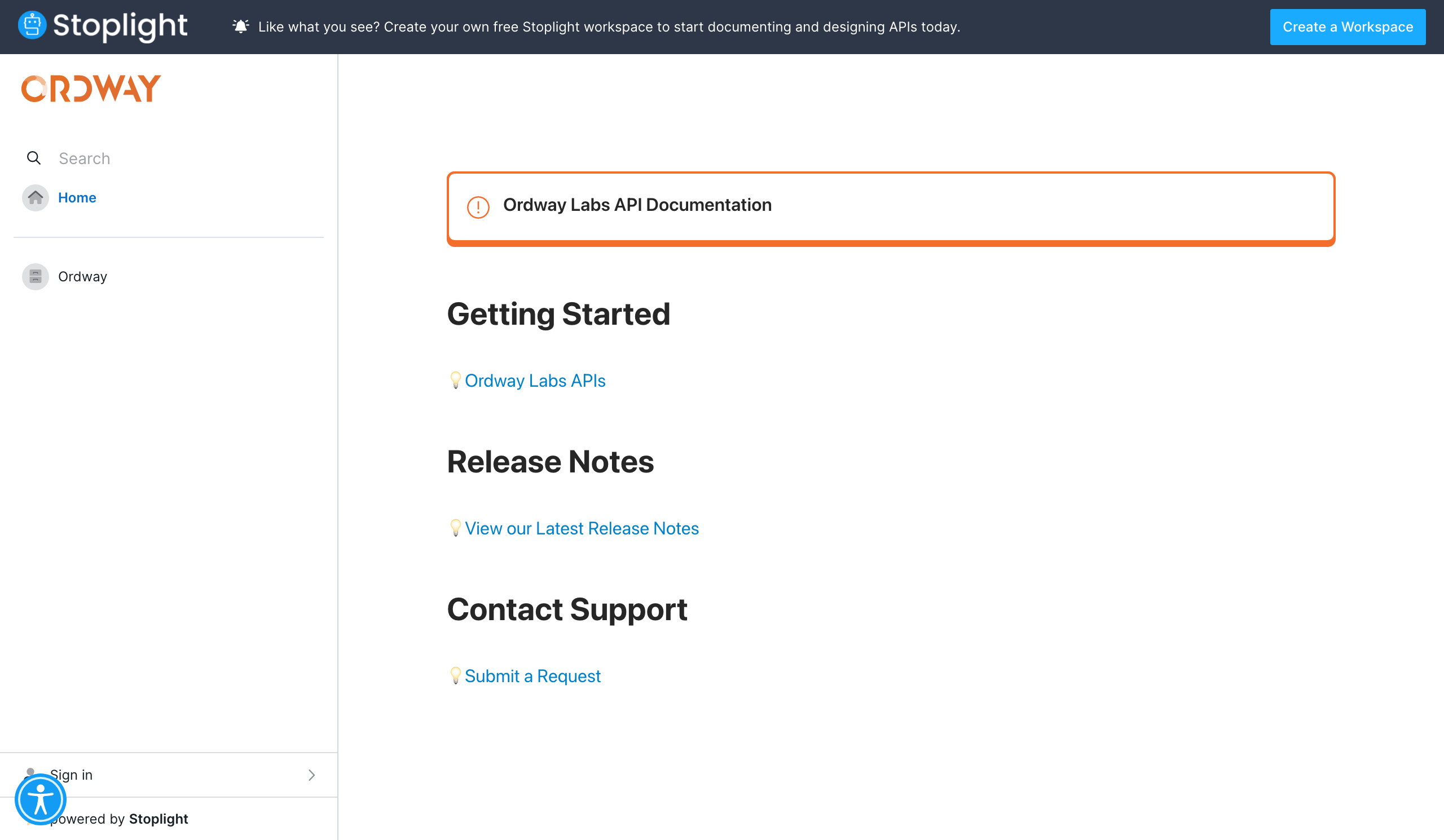Screen dimensions: 1444x840
Task: Click the Stoplight wordmark in header
Action: click(120, 26)
